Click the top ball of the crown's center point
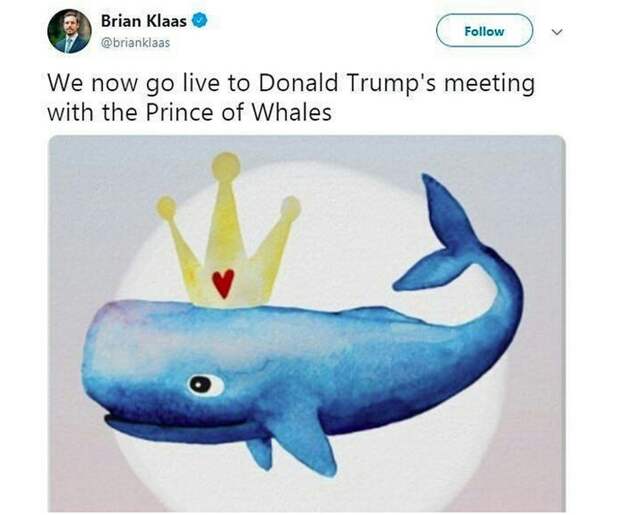620x515 pixels. [226, 166]
